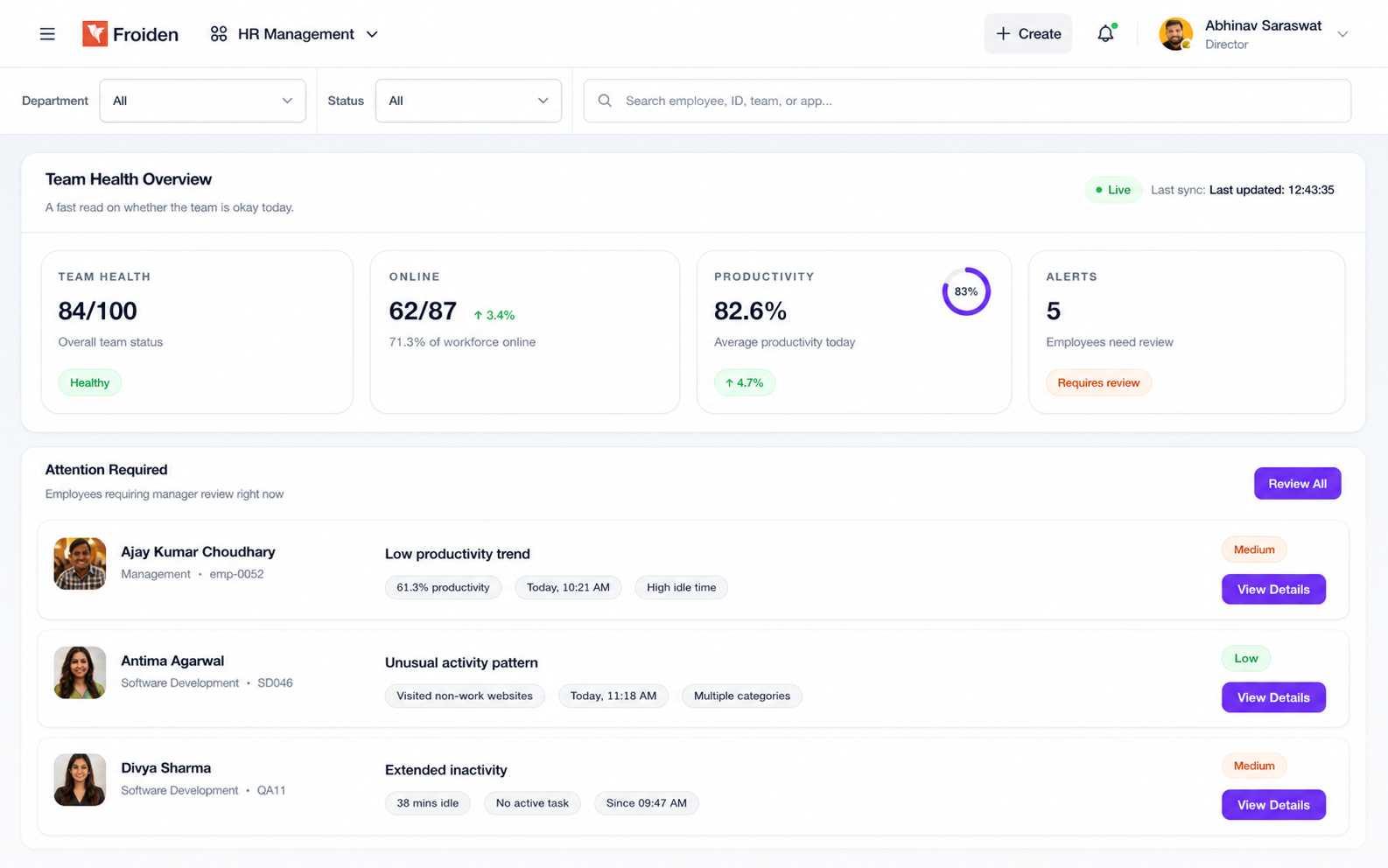Click the Team Health 84/100 value
The image size is (1388, 868).
[97, 311]
